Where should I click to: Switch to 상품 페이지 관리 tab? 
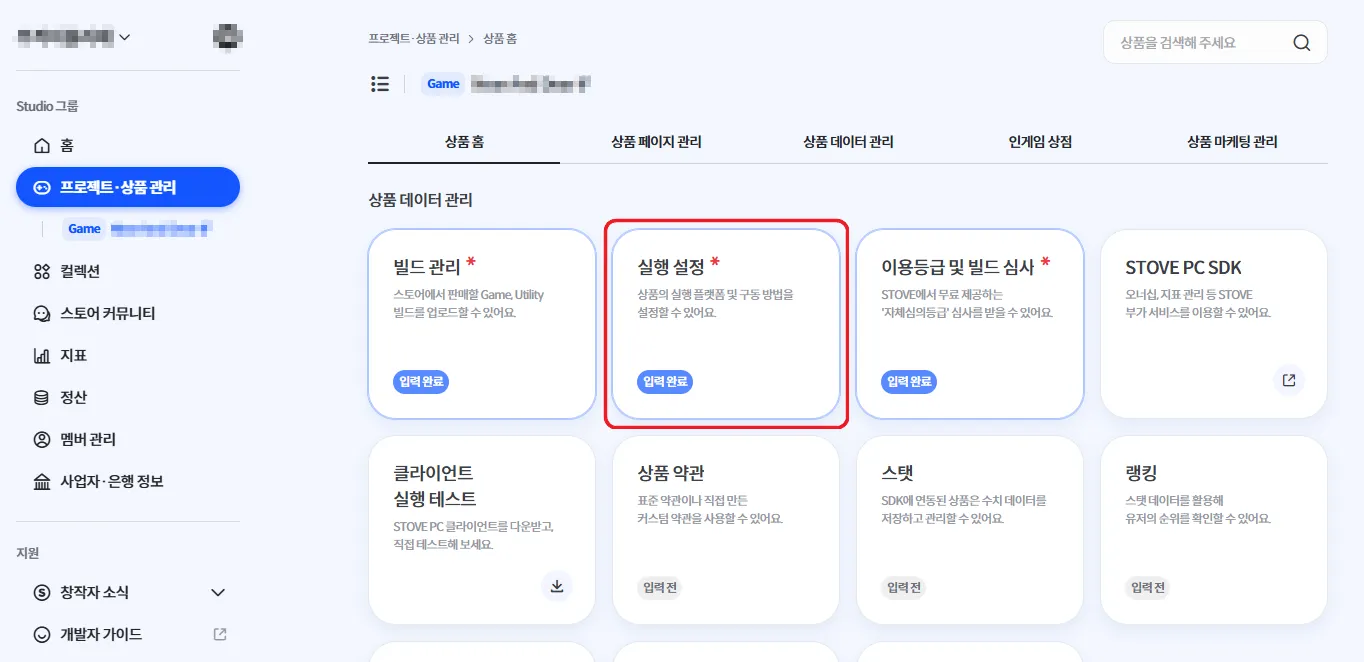tap(656, 142)
